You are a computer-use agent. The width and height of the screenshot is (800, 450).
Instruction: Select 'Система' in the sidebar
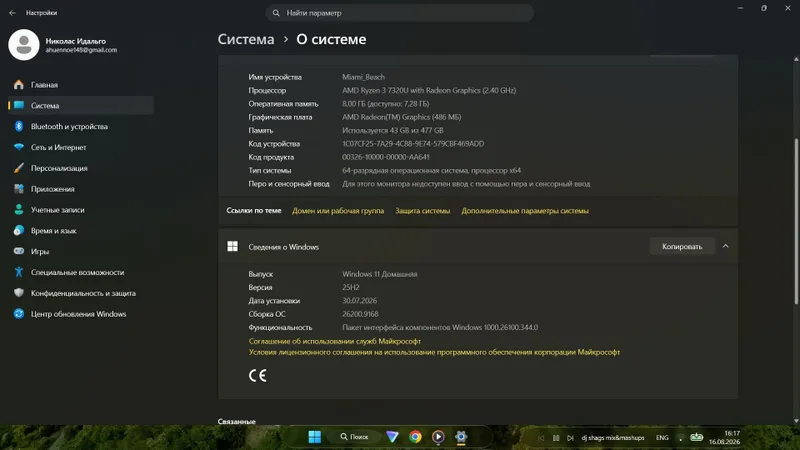tap(81, 106)
